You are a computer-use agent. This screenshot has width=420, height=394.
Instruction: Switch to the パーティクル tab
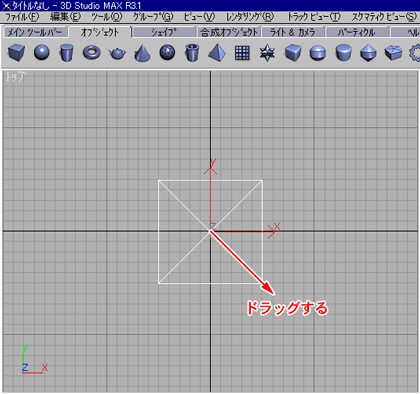(x=357, y=32)
